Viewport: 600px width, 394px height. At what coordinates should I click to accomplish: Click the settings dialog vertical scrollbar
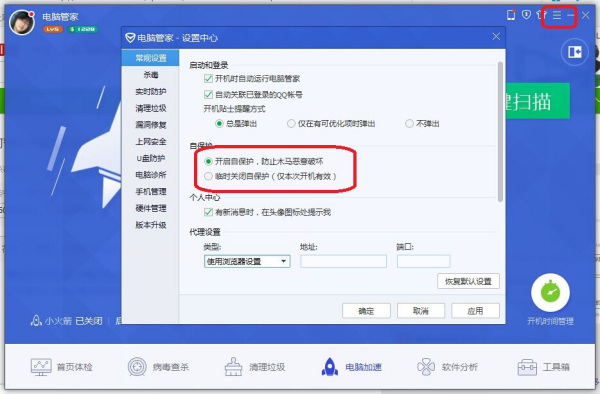tap(500, 132)
